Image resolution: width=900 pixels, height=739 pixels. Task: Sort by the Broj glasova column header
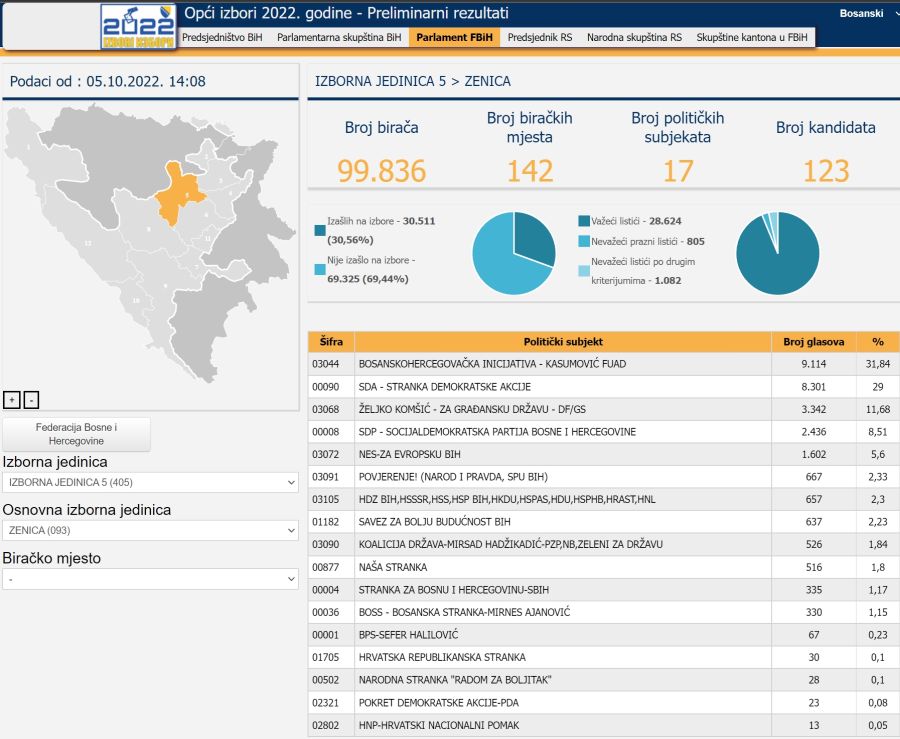(x=813, y=342)
